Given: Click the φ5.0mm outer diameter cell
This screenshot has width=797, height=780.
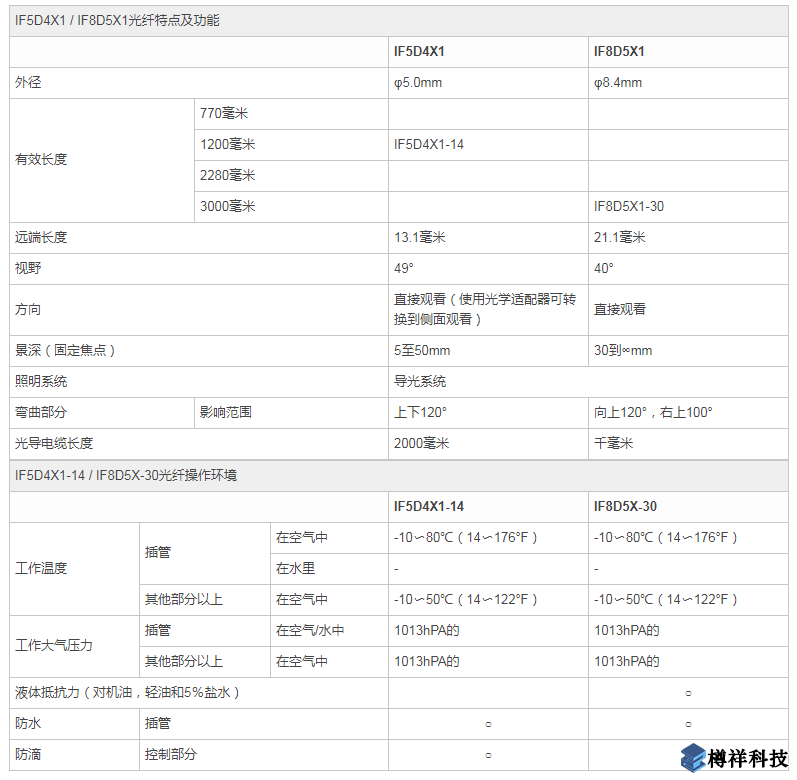Looking at the screenshot, I should pyautogui.click(x=418, y=82).
